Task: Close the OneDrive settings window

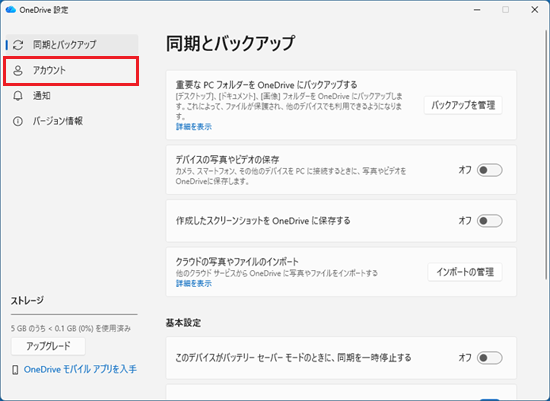Action: [x=535, y=10]
